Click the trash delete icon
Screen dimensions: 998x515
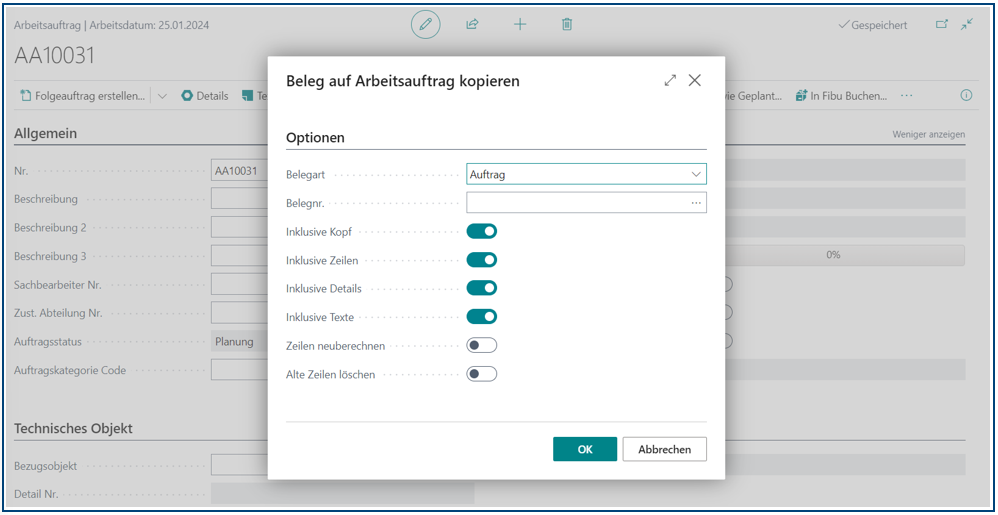coord(567,25)
